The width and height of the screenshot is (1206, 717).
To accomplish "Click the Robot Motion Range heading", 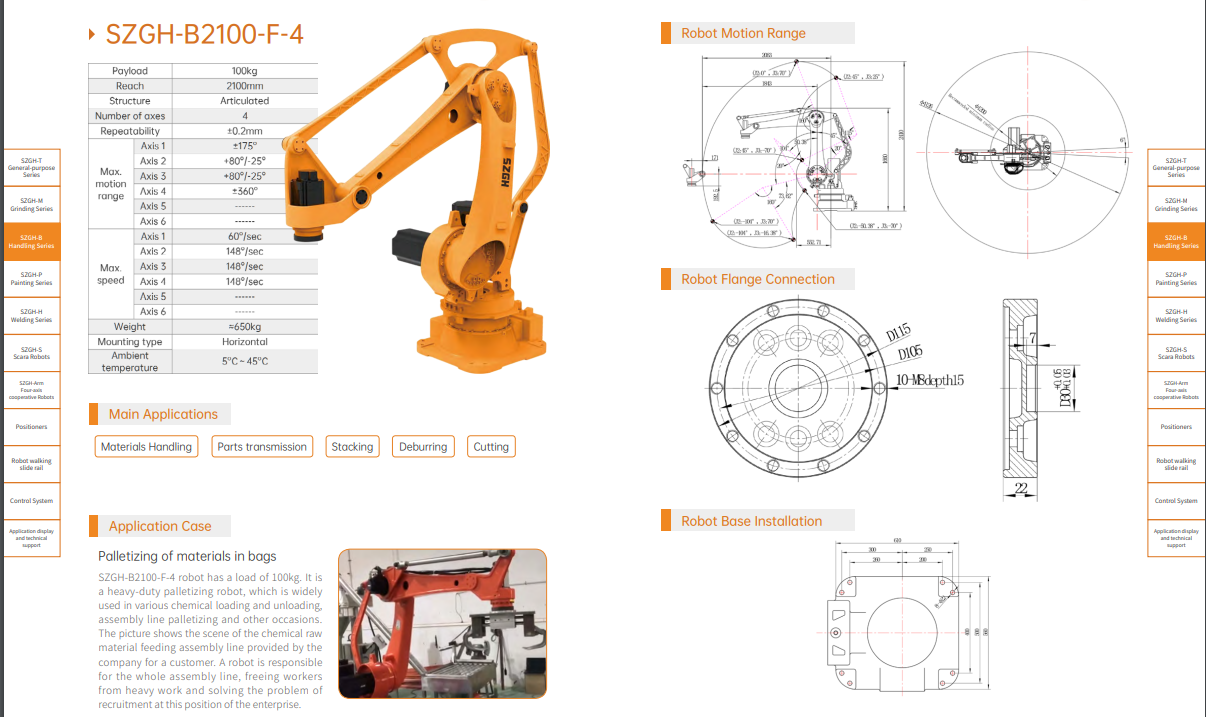I will [743, 33].
